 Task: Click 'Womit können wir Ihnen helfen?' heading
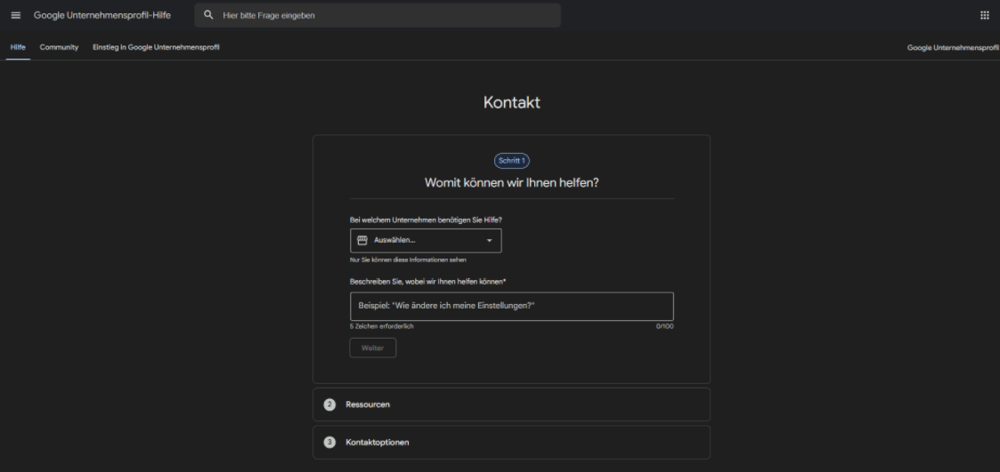pos(511,183)
